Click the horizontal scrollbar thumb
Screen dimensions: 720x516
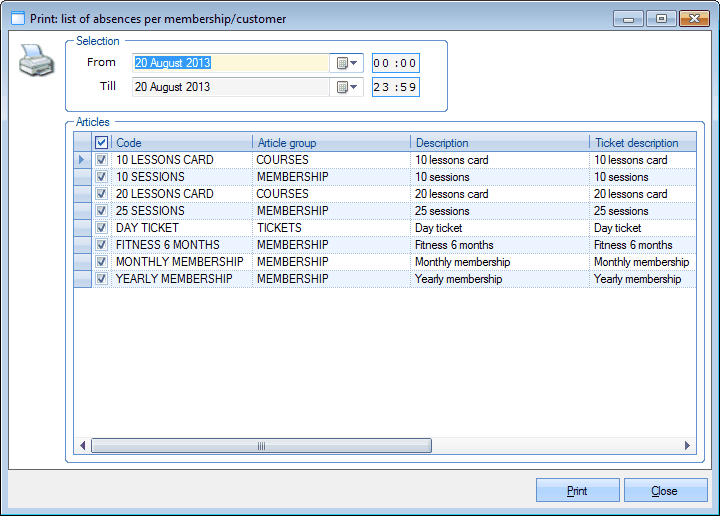(262, 446)
